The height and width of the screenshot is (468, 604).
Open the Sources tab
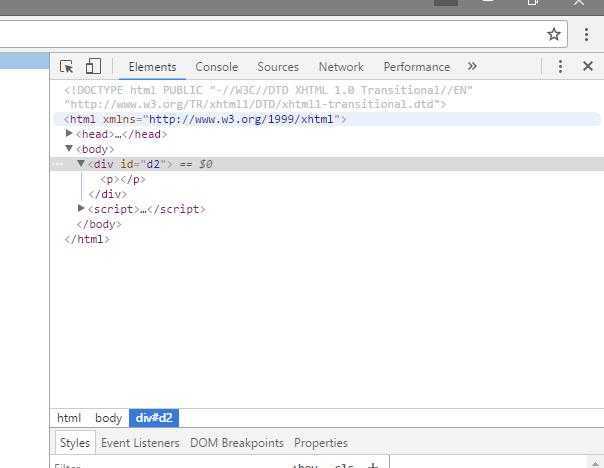[x=278, y=67]
